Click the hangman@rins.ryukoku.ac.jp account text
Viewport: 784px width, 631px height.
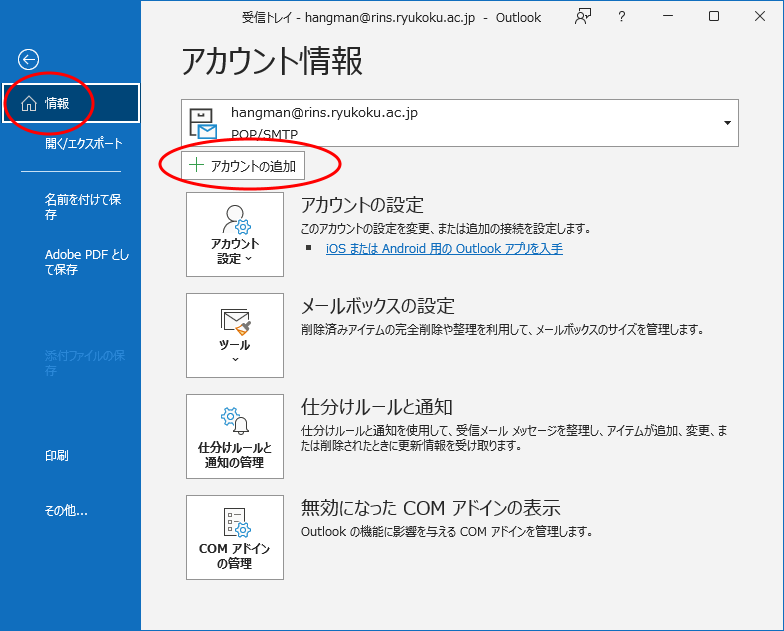[324, 112]
